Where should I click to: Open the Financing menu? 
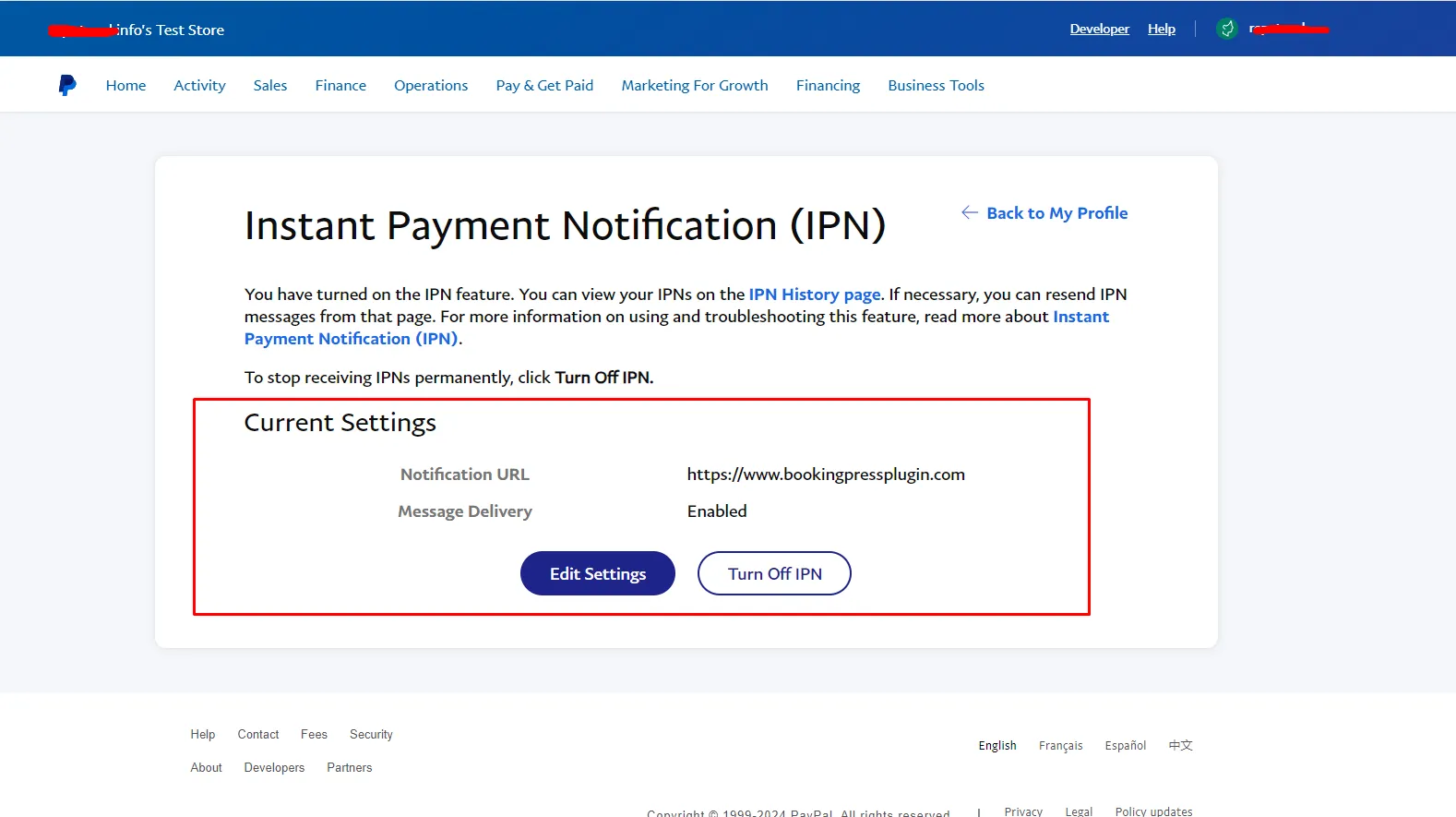tap(828, 85)
